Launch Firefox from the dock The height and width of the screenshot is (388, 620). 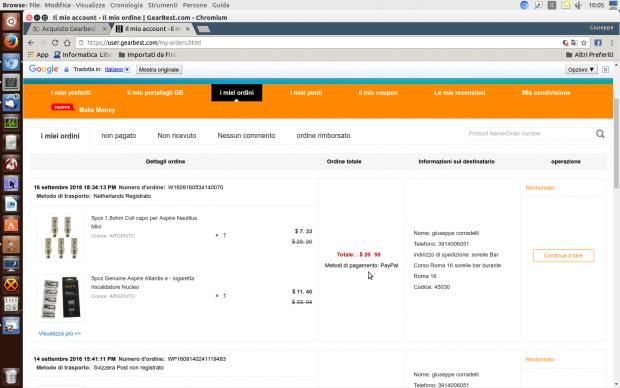[x=11, y=41]
